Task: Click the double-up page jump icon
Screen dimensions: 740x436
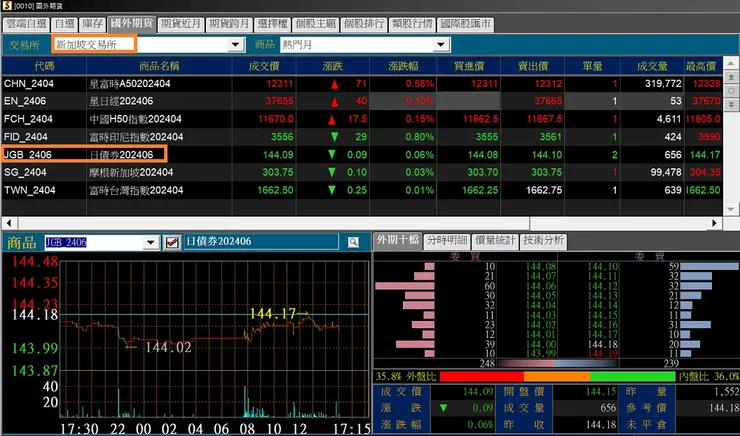Action: coord(731,77)
